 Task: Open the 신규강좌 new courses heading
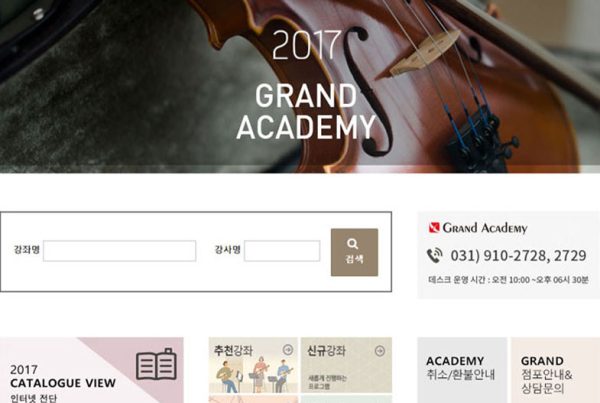pos(326,351)
